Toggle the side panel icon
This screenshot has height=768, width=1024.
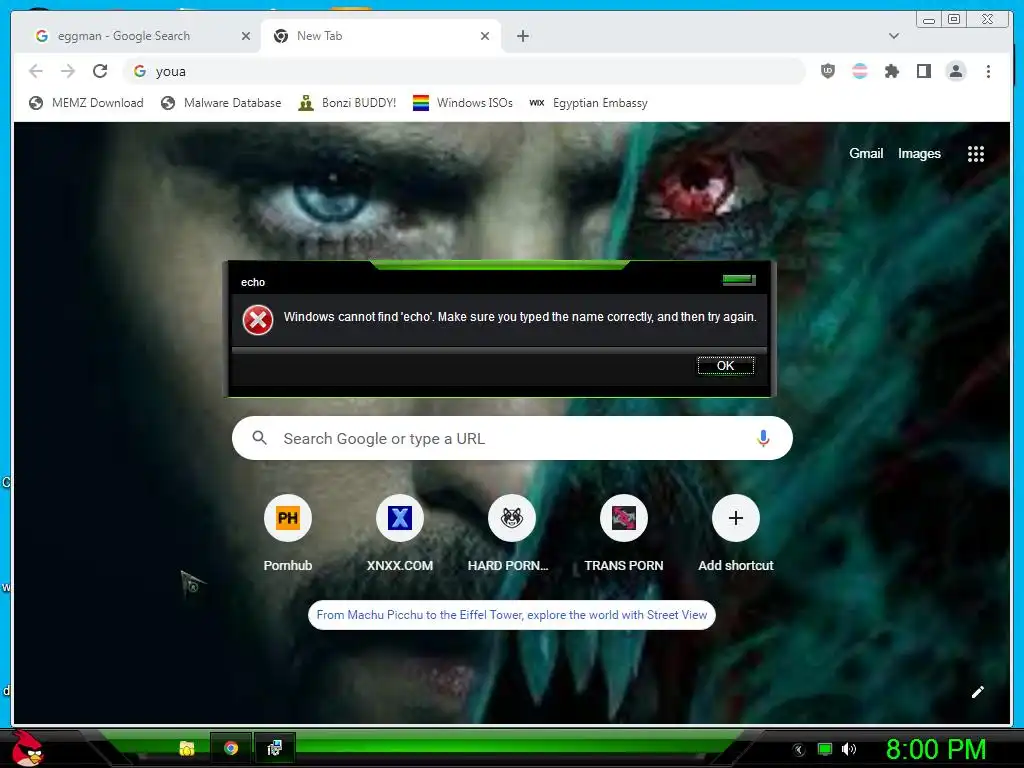pyautogui.click(x=923, y=71)
